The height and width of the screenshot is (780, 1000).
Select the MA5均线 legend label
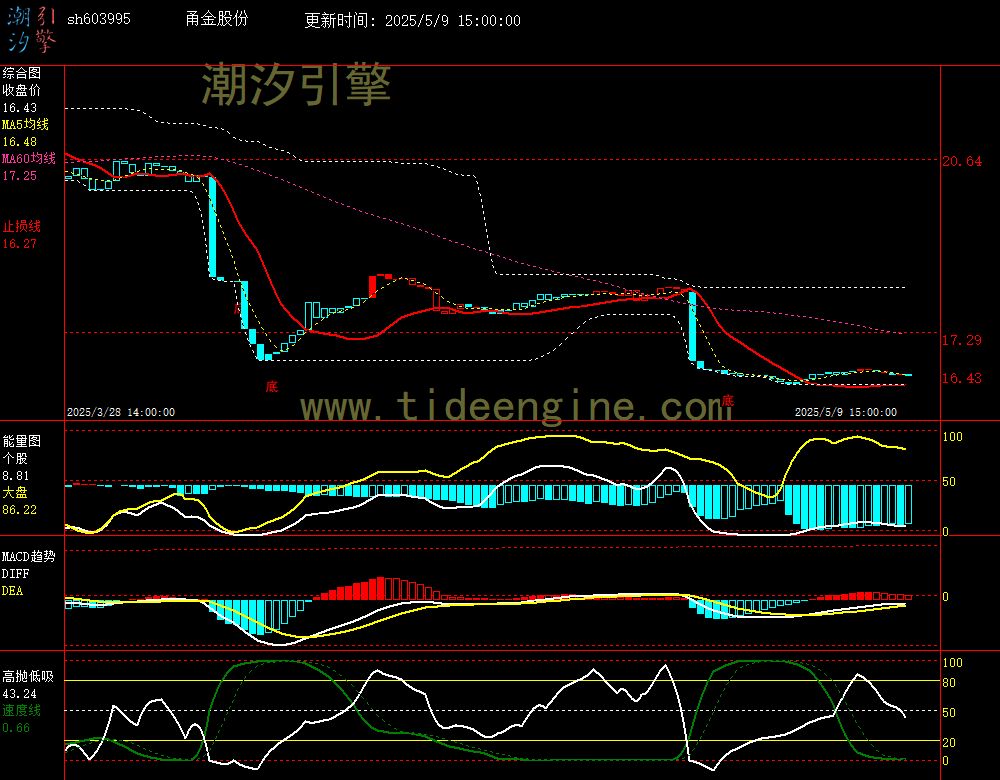[26, 124]
